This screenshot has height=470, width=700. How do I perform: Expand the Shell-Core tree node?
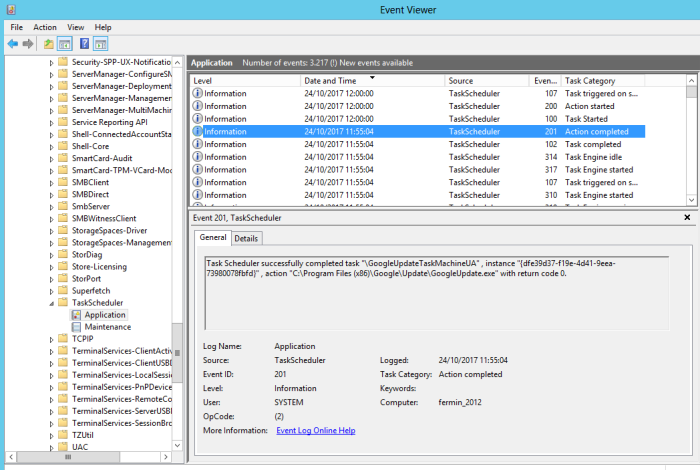(51, 147)
